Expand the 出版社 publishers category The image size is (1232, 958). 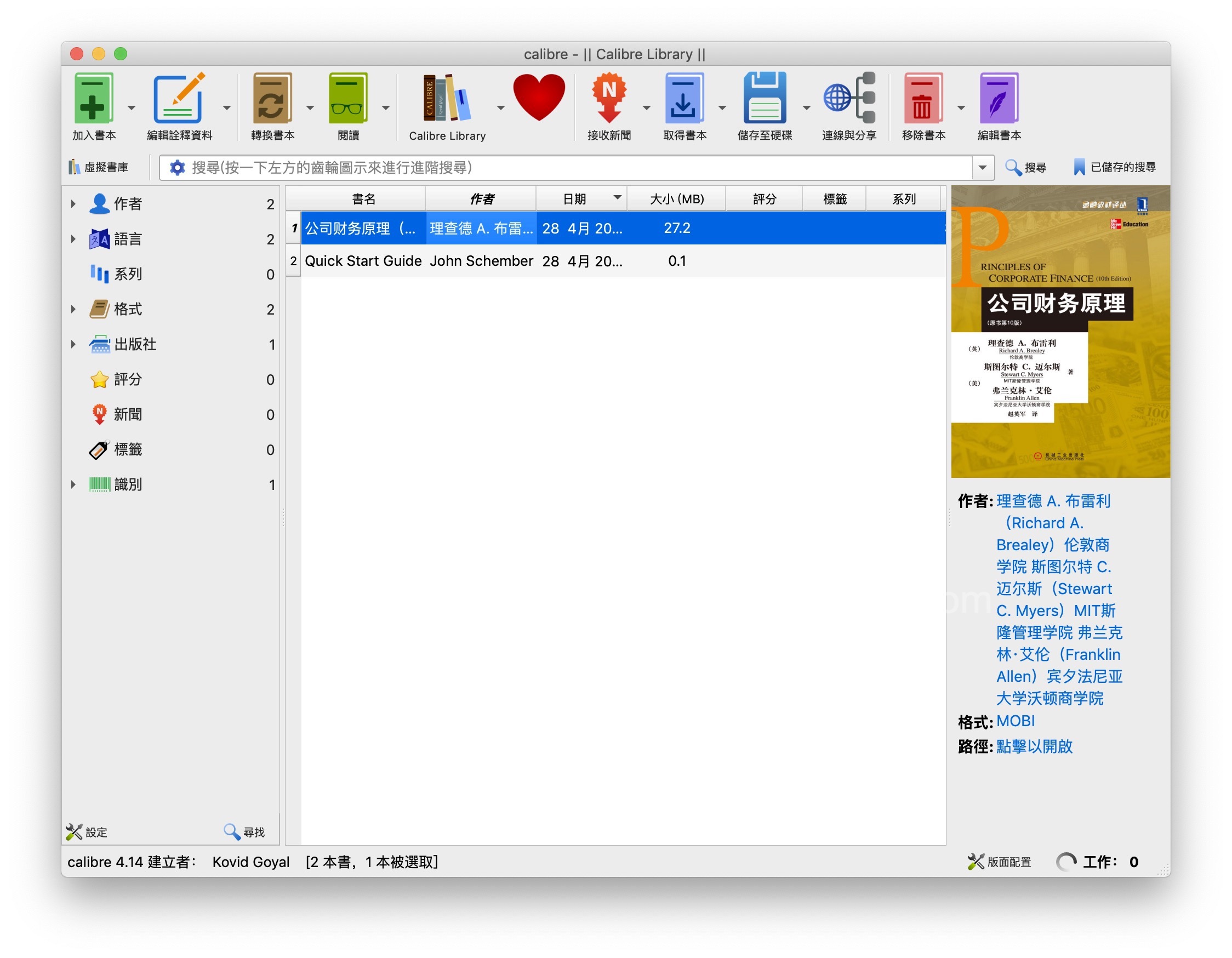73,344
